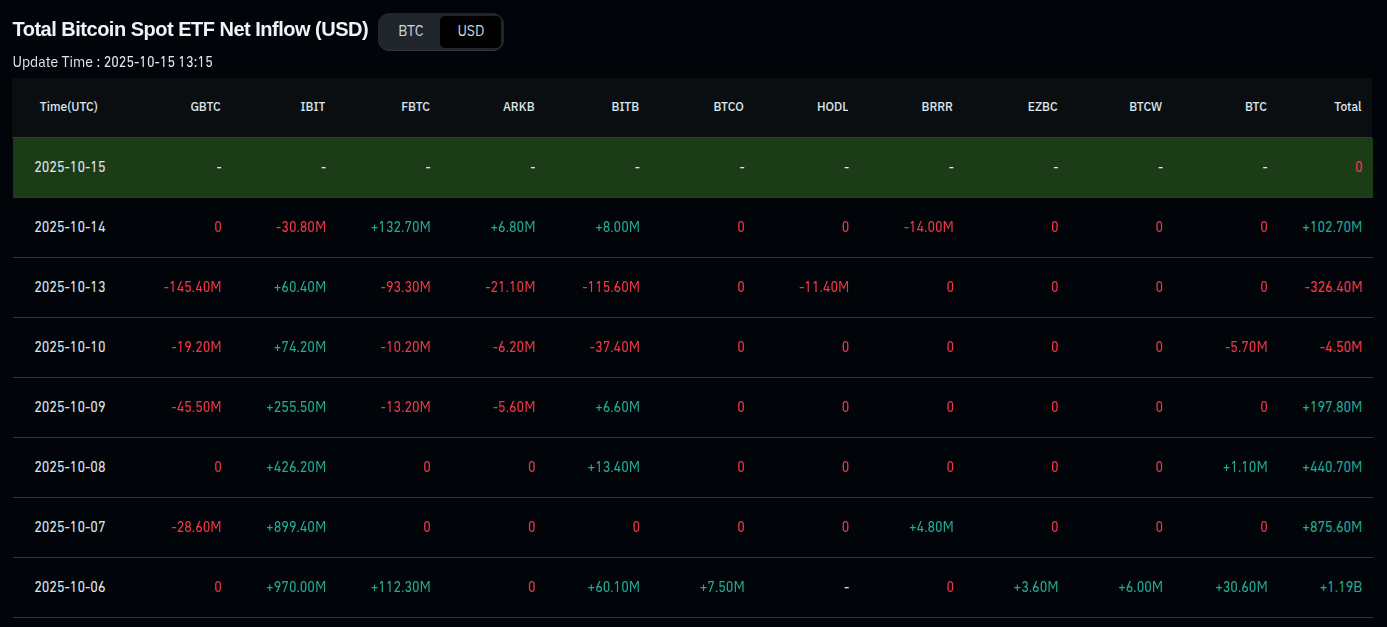1387x627 pixels.
Task: Select the FBTC column header
Action: point(415,107)
